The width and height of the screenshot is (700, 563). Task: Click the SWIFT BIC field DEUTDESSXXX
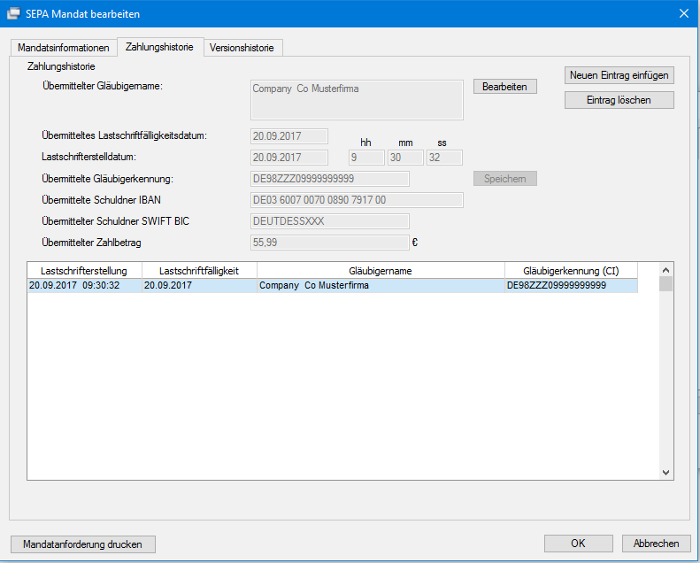coord(330,221)
